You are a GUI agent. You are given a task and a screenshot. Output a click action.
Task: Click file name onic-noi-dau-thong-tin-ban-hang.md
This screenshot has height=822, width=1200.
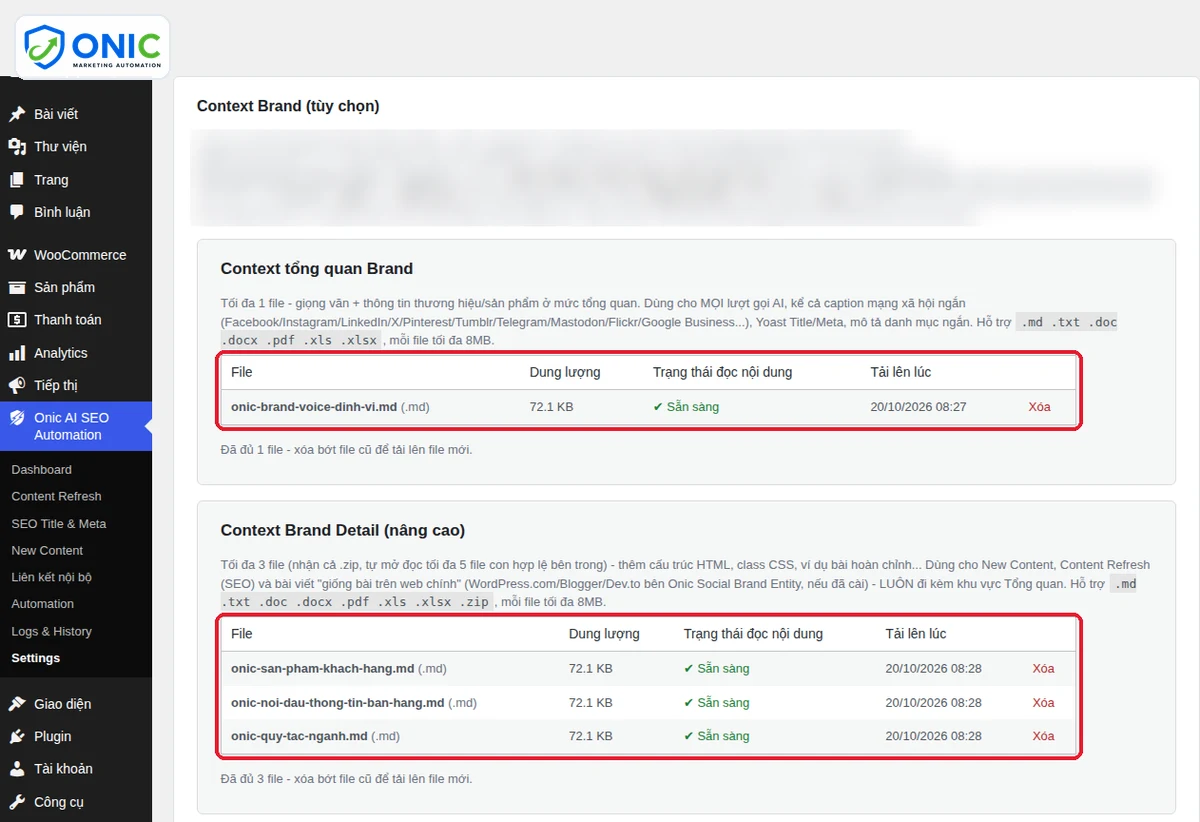[337, 703]
